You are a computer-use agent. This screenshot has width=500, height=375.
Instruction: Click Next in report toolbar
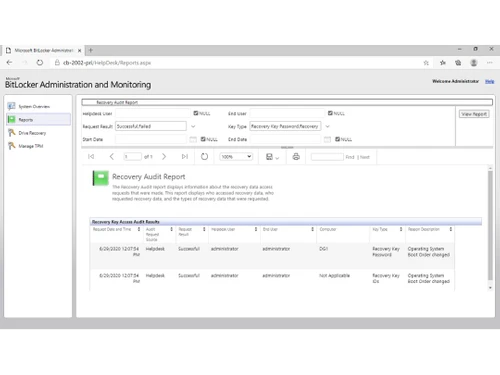click(365, 157)
